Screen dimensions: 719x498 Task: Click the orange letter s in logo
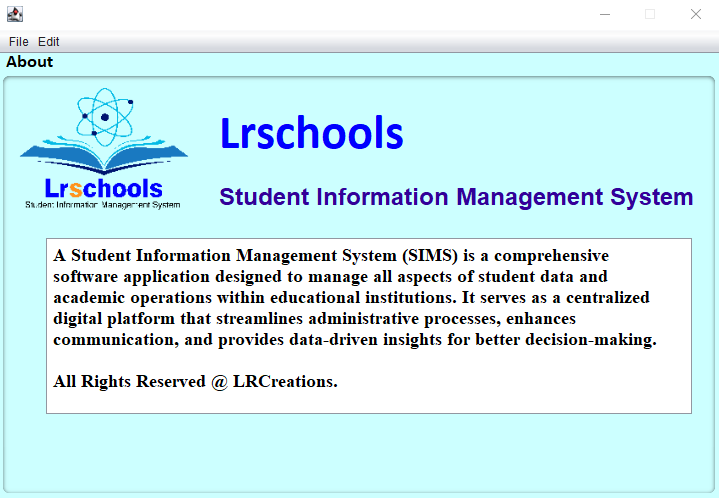click(76, 188)
